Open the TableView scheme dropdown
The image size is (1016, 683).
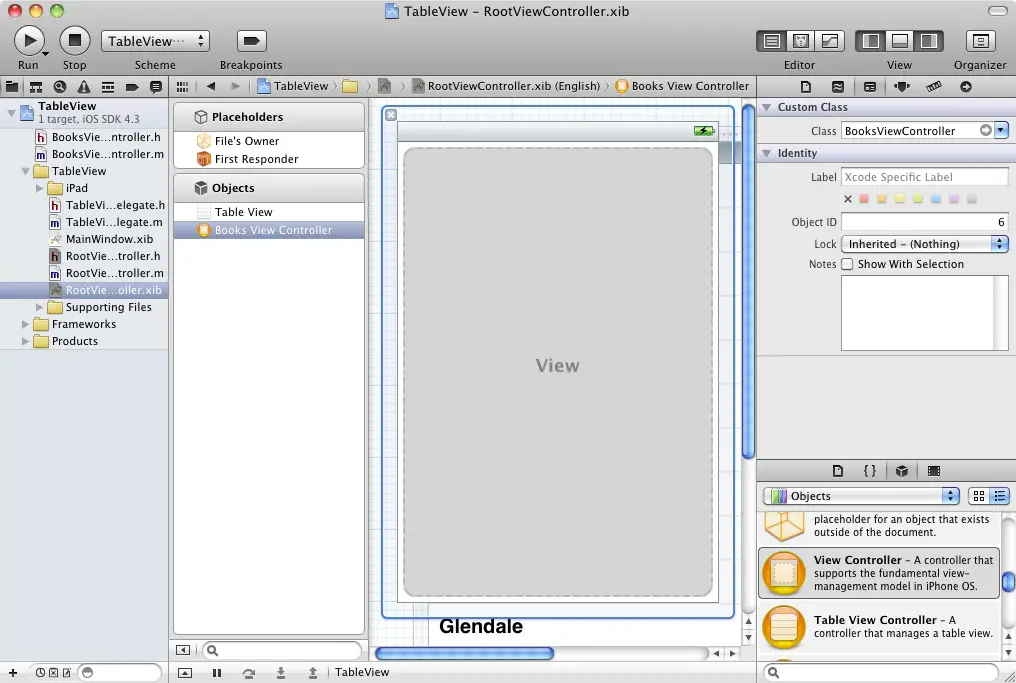coord(155,41)
